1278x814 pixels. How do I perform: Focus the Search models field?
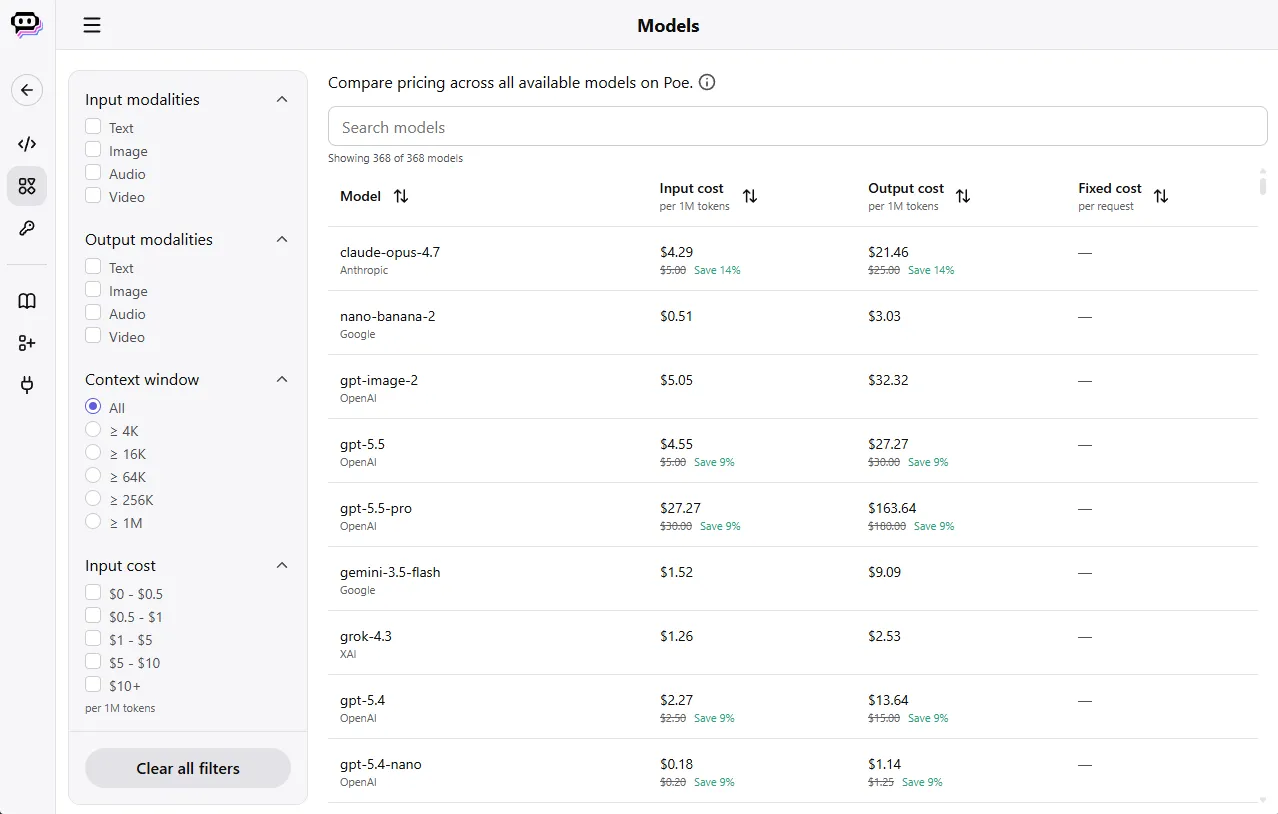pos(798,127)
